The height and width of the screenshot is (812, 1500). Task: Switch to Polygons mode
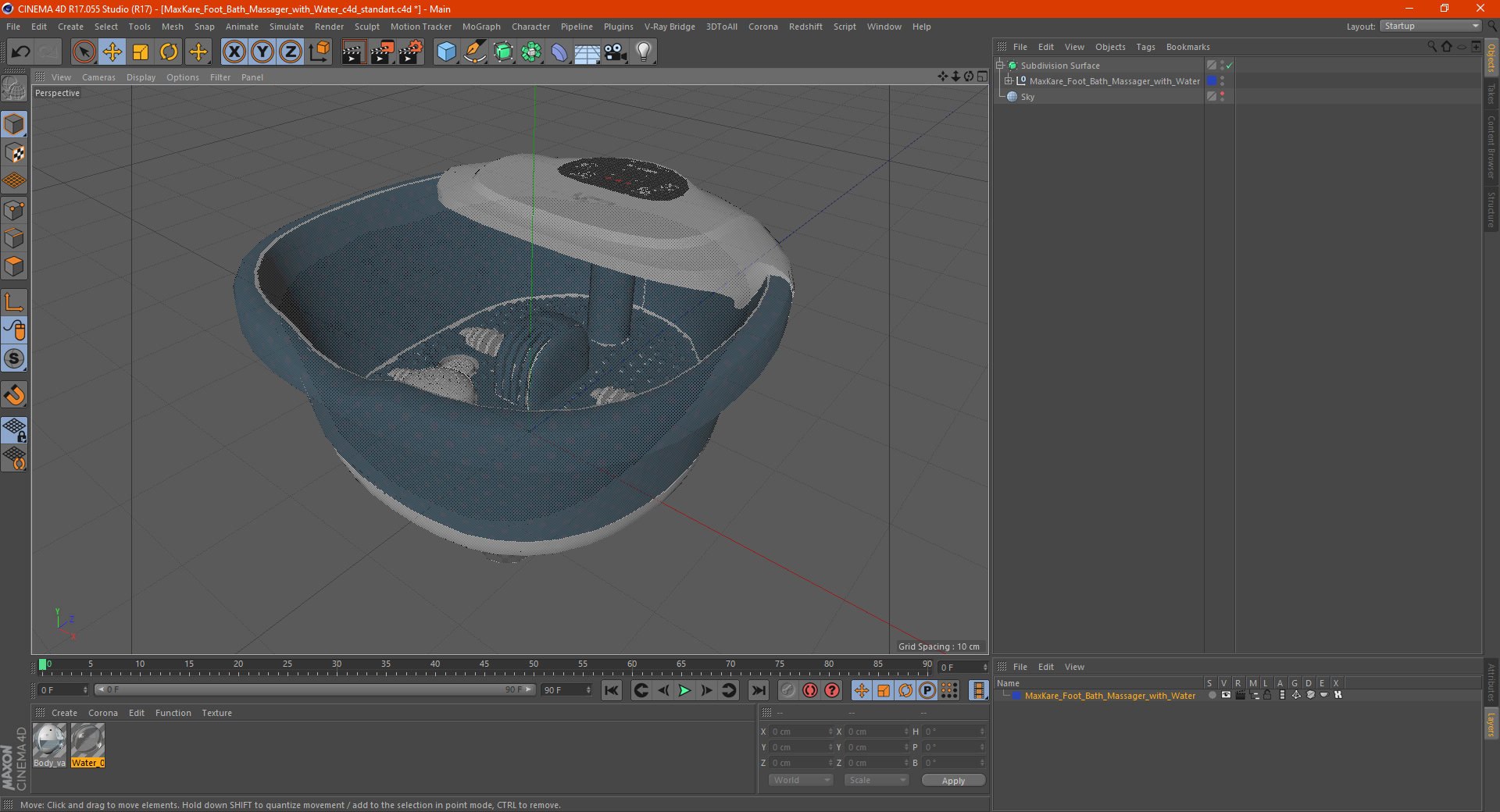tap(15, 266)
